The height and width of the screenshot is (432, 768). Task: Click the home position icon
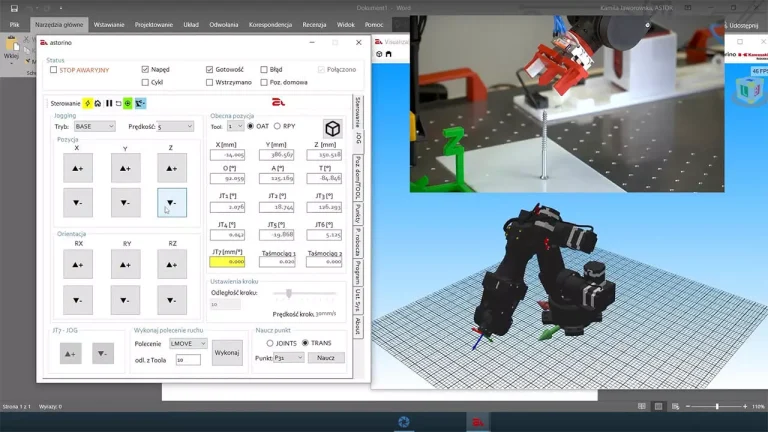click(x=98, y=103)
